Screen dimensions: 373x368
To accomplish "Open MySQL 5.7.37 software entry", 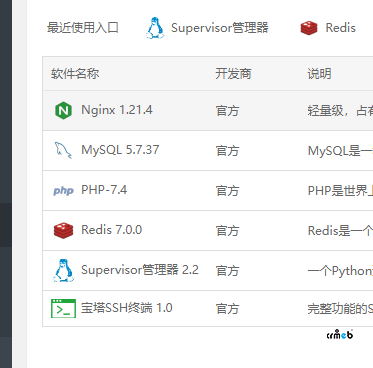I will tap(120, 150).
